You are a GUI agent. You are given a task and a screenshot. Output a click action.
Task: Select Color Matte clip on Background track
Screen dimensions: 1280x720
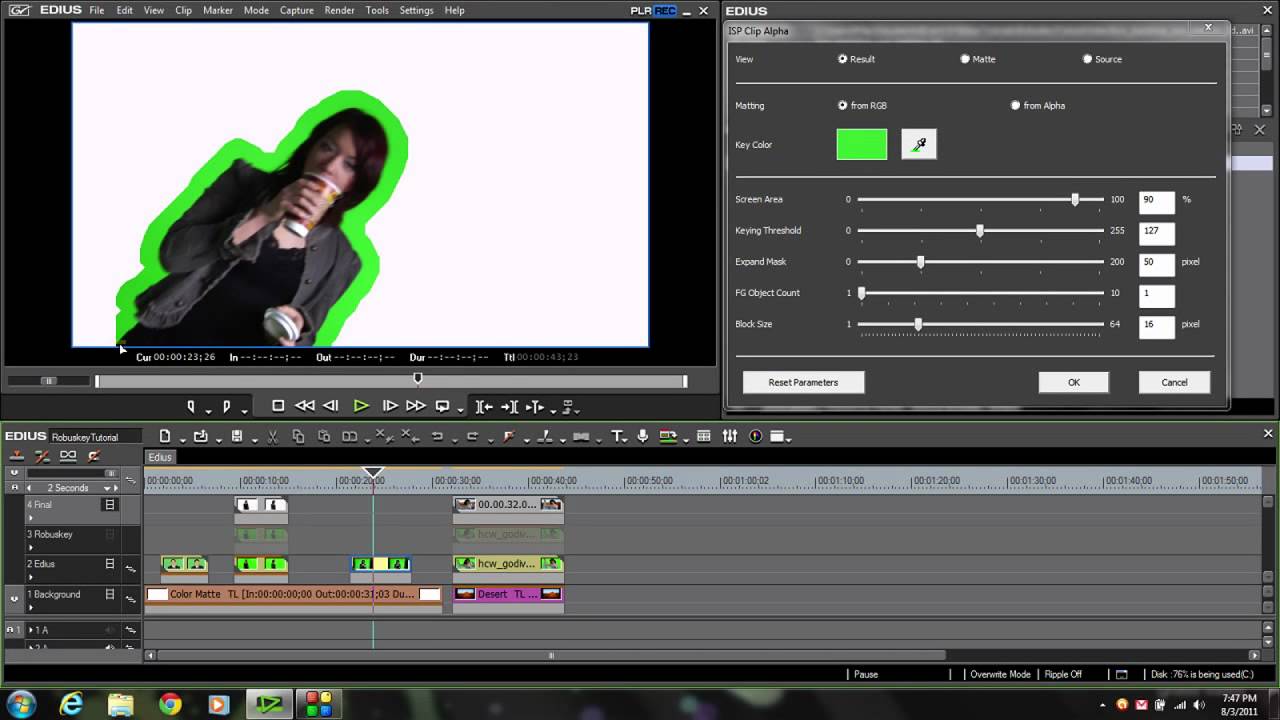coord(293,594)
